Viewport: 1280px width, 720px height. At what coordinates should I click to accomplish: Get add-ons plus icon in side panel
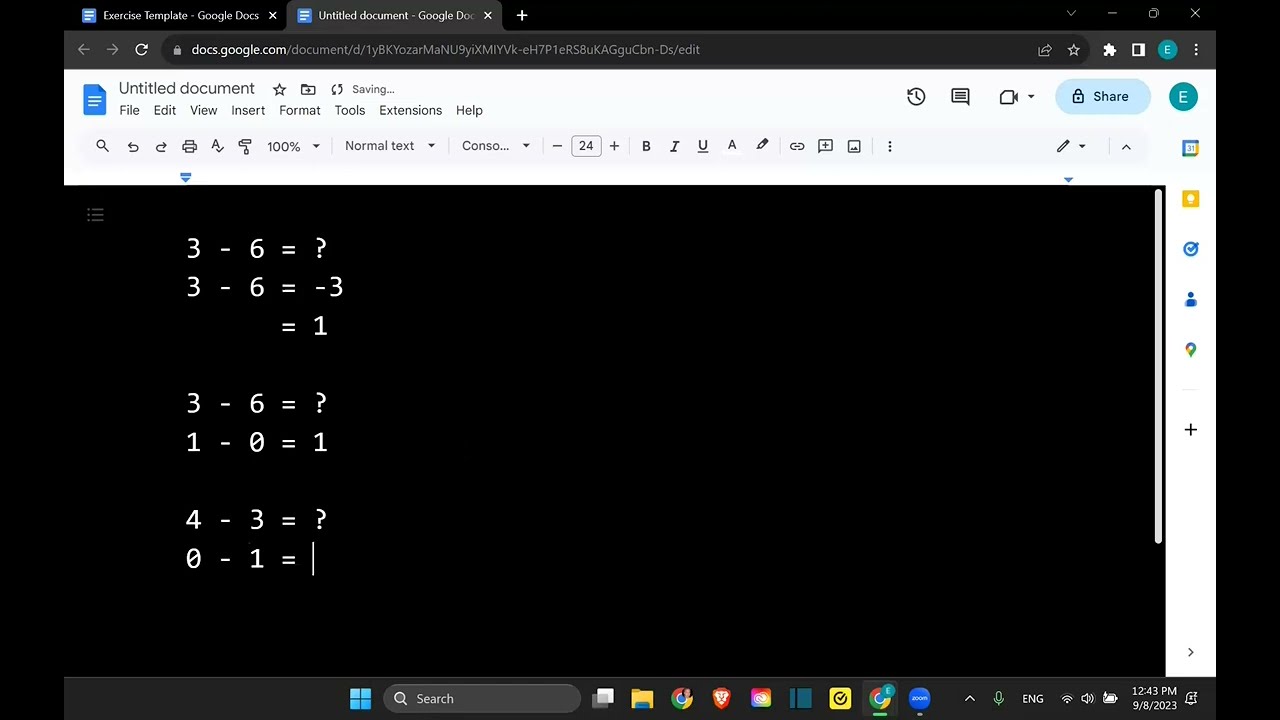click(x=1190, y=430)
